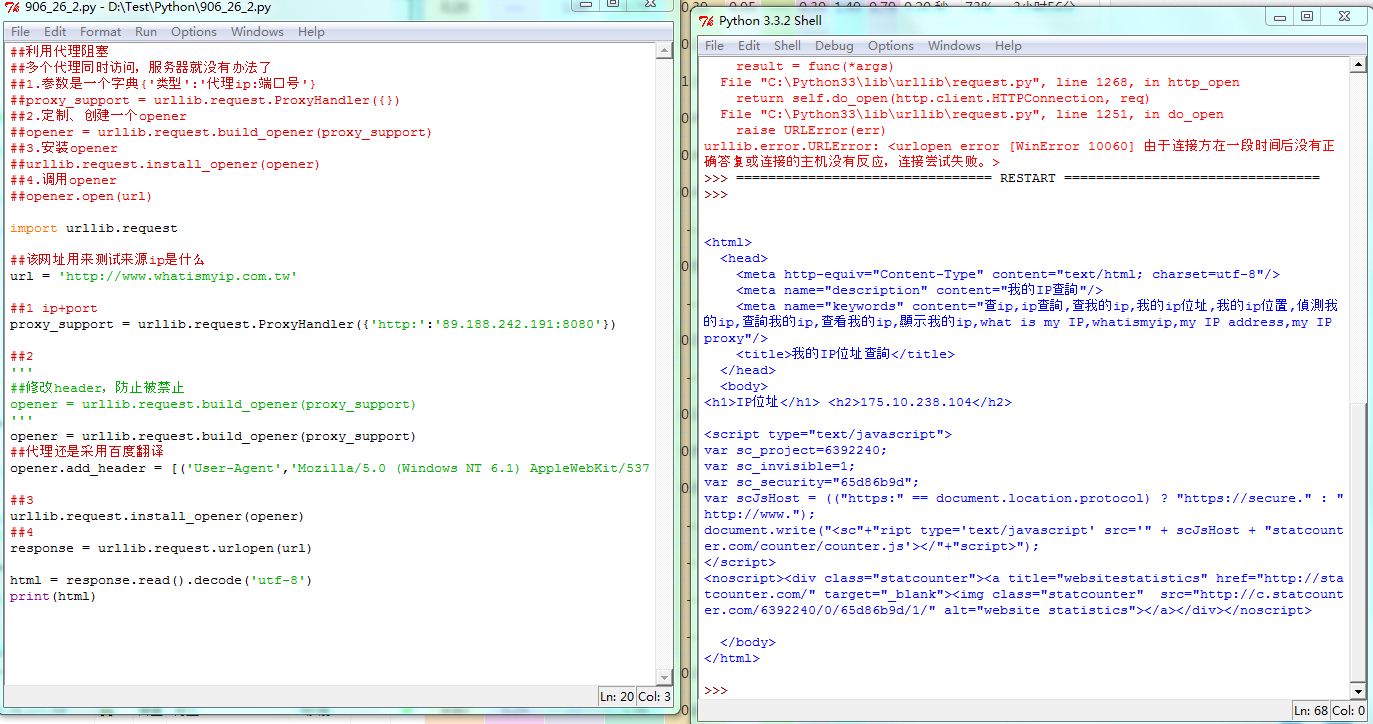Click editor window scrollbar up arrow

coord(664,52)
